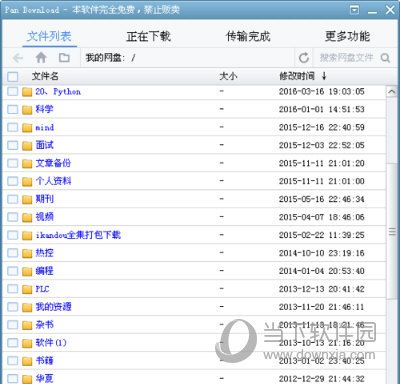
Task: Sort by 文件名 column header
Action: pos(45,76)
